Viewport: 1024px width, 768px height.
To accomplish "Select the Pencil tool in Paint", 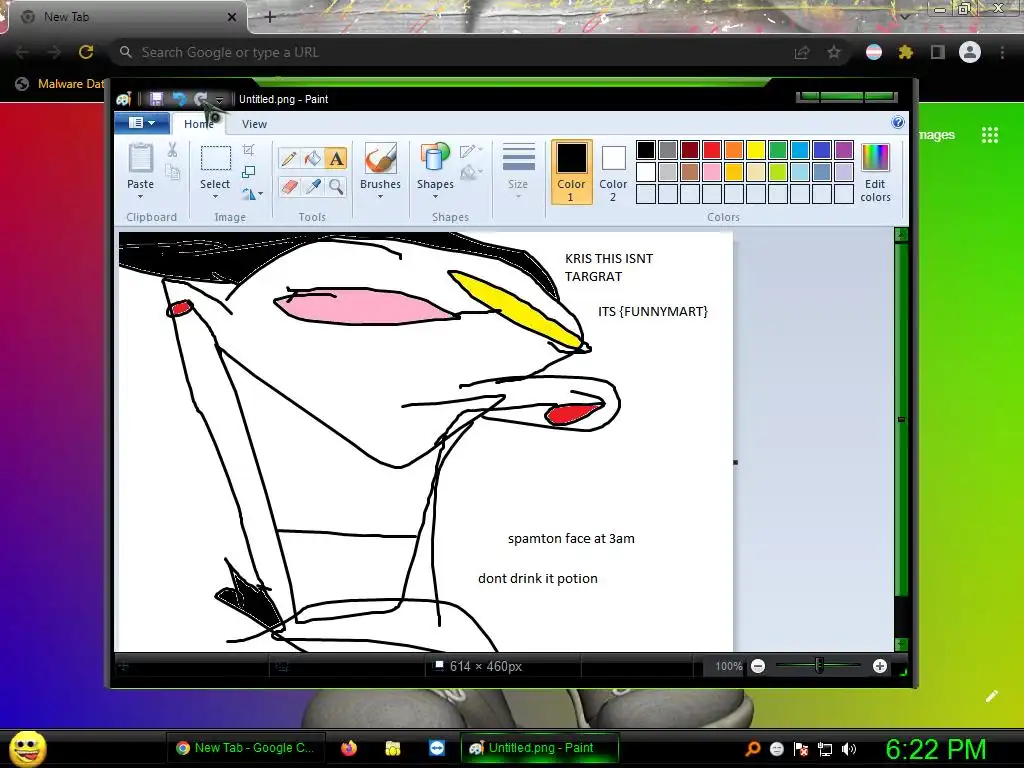I will 289,158.
